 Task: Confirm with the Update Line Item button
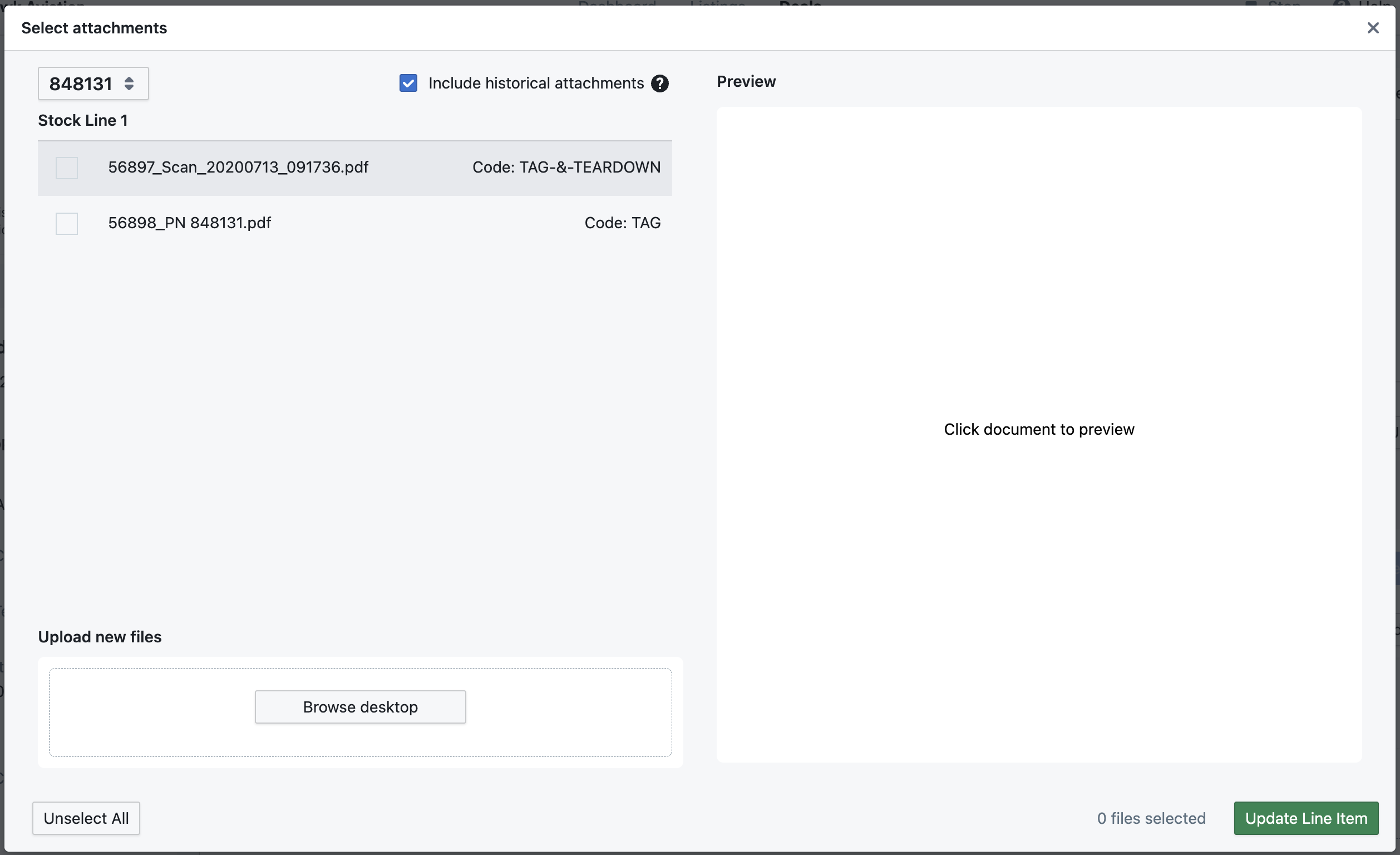pos(1305,818)
